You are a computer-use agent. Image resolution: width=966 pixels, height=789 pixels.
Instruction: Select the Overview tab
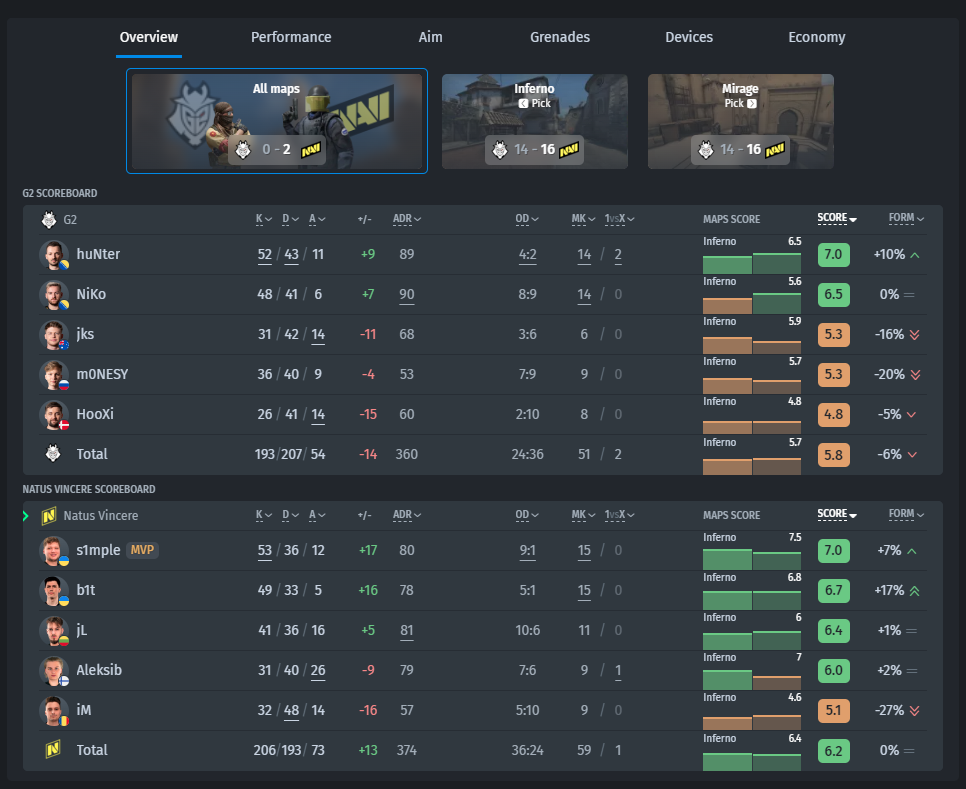pos(148,37)
